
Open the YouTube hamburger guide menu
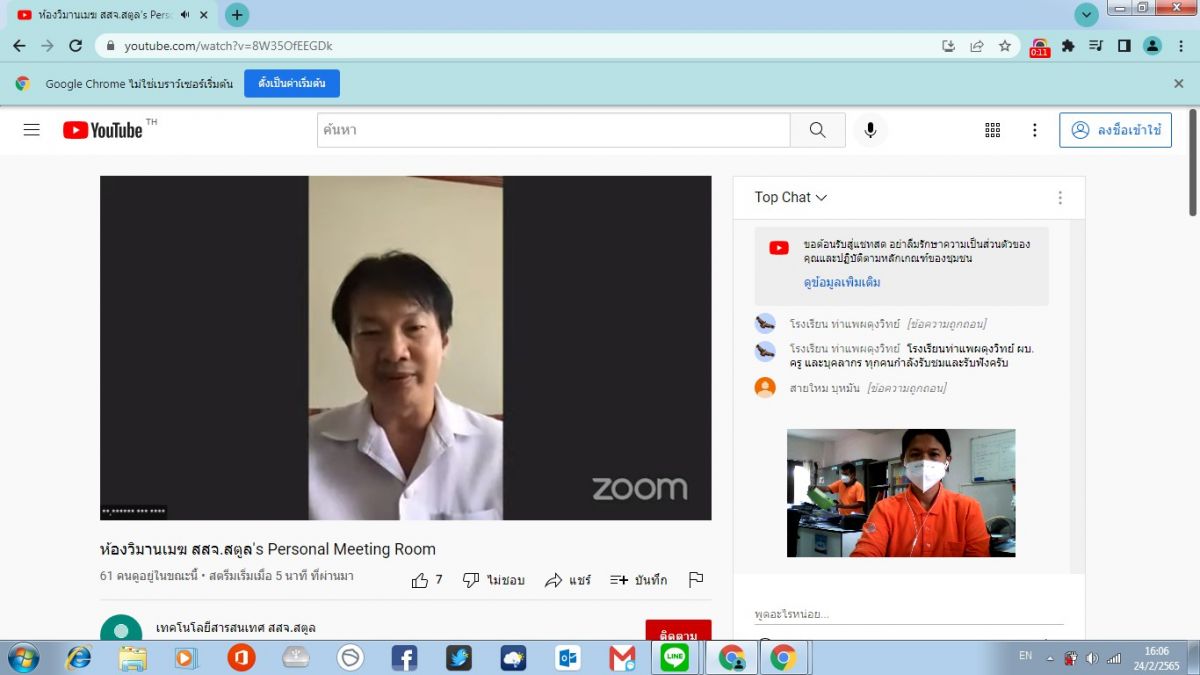tap(31, 130)
